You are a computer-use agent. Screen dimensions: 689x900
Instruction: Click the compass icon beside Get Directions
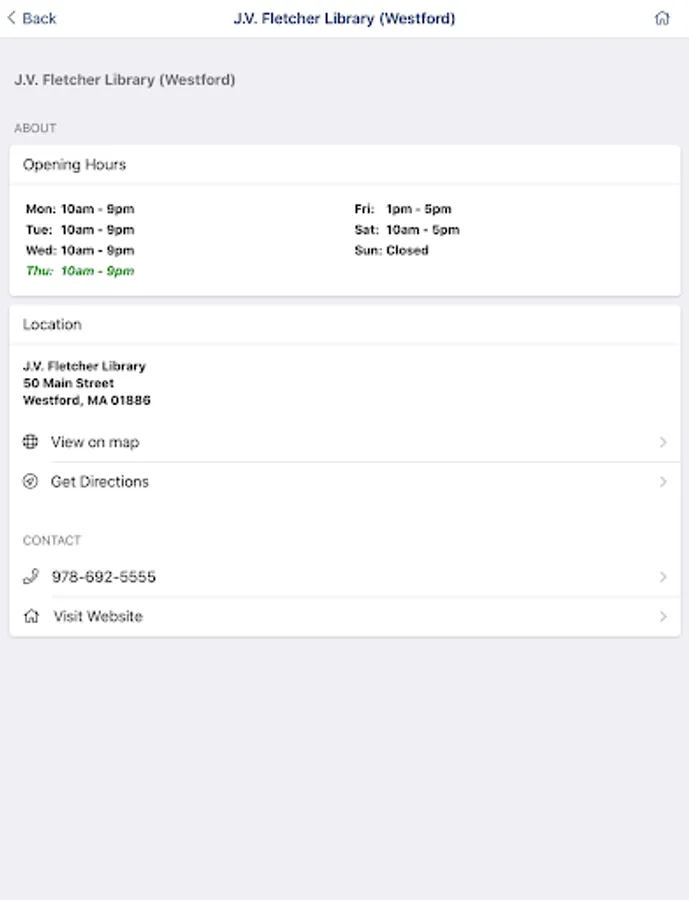(x=31, y=482)
